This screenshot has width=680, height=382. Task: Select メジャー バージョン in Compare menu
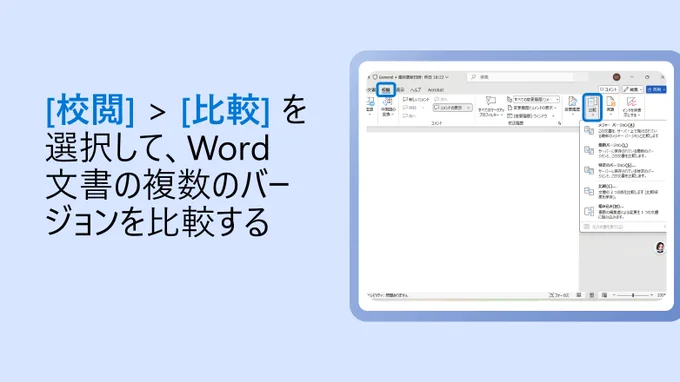[623, 131]
